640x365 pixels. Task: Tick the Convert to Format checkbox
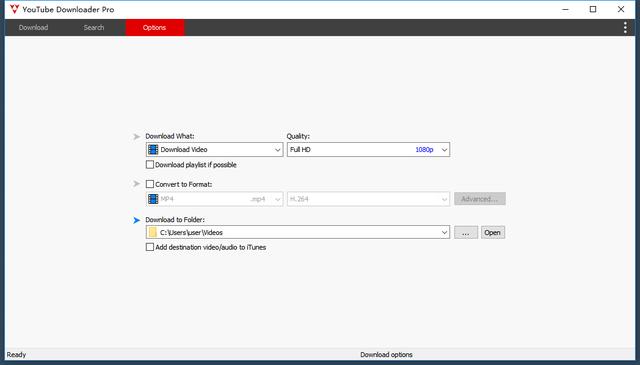[x=150, y=184]
